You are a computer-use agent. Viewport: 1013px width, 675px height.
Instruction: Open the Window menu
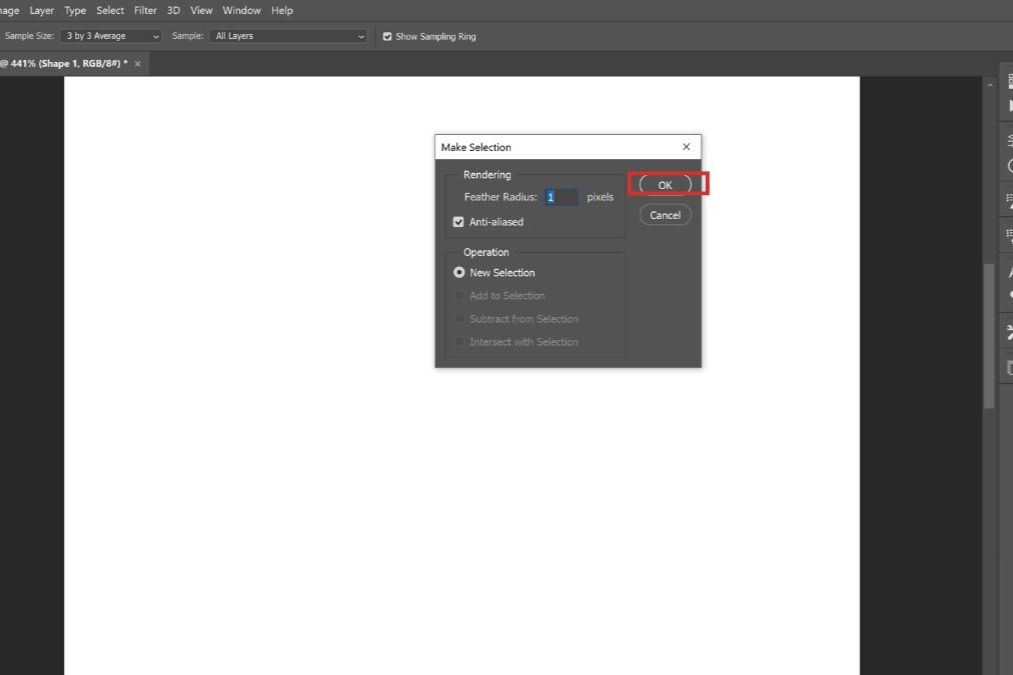[x=241, y=10]
